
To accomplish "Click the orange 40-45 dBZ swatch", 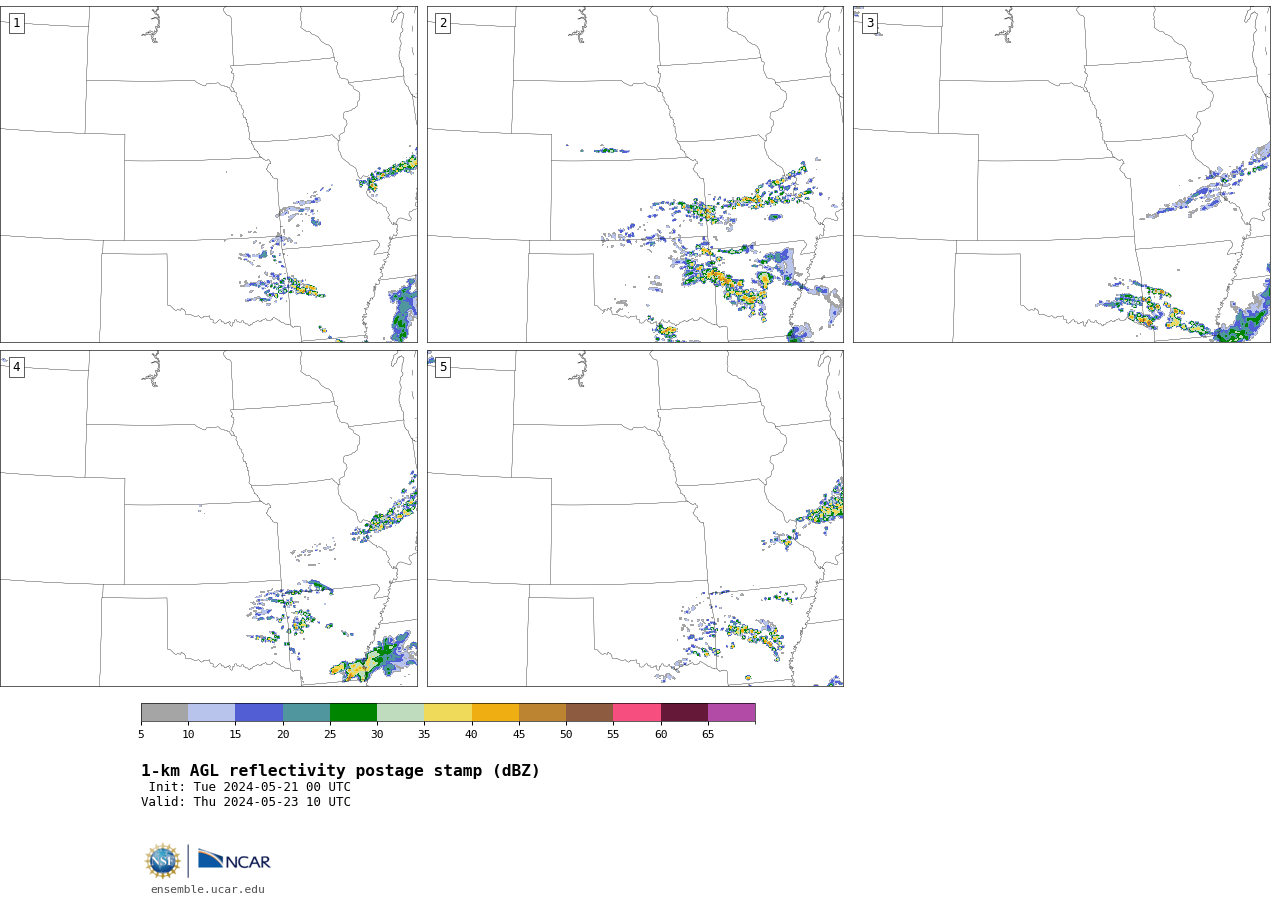I will pyautogui.click(x=495, y=713).
